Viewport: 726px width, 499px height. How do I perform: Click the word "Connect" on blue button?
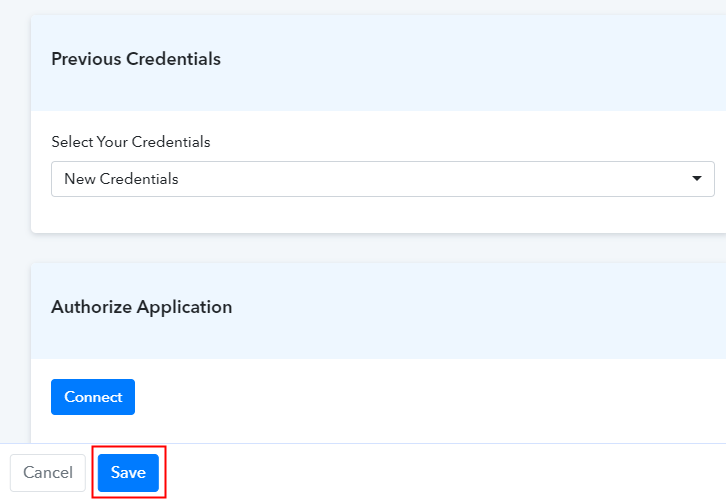coord(93,397)
